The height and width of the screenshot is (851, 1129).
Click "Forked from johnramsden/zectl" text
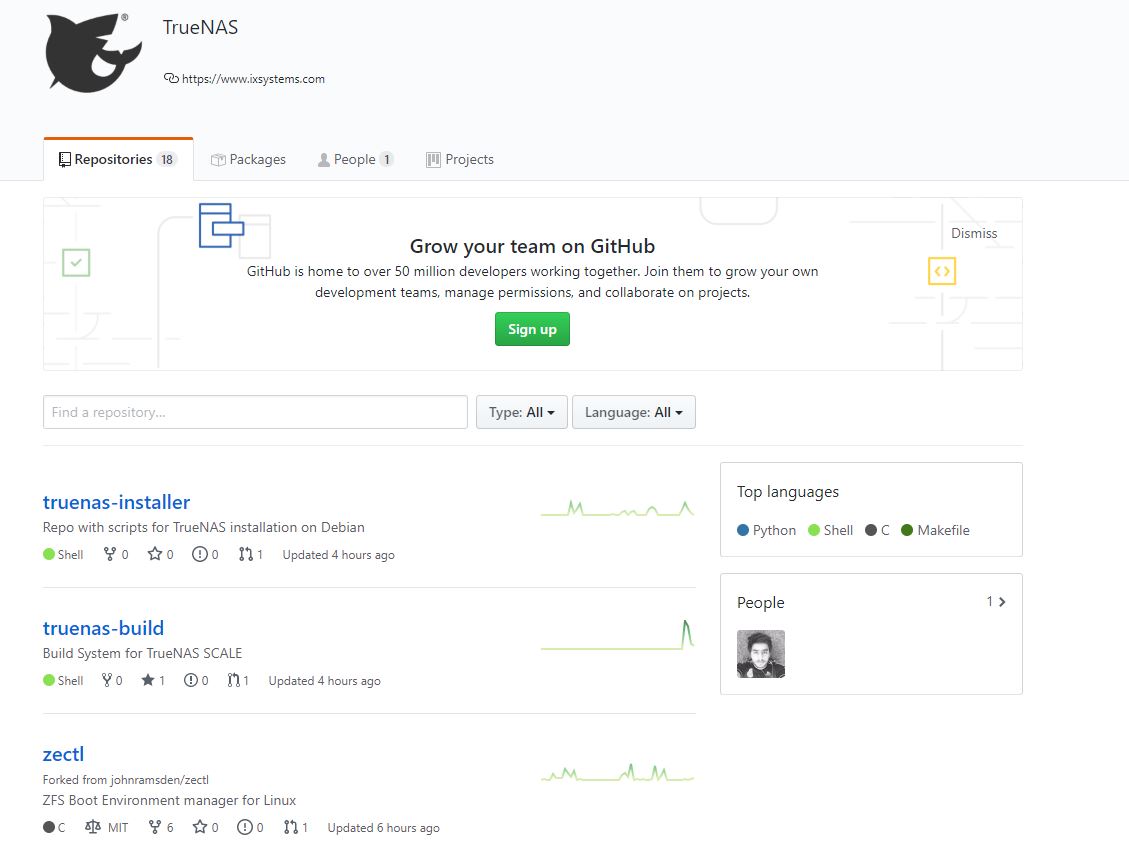[125, 780]
